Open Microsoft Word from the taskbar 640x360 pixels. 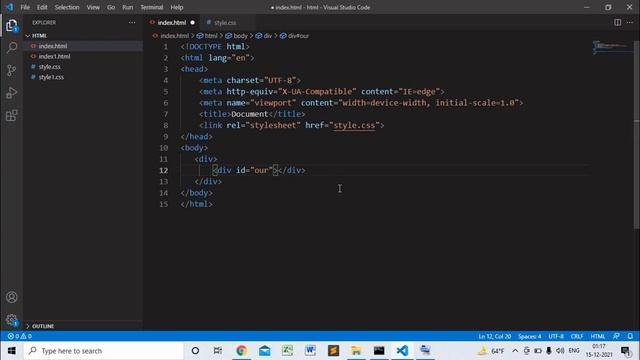click(310, 351)
